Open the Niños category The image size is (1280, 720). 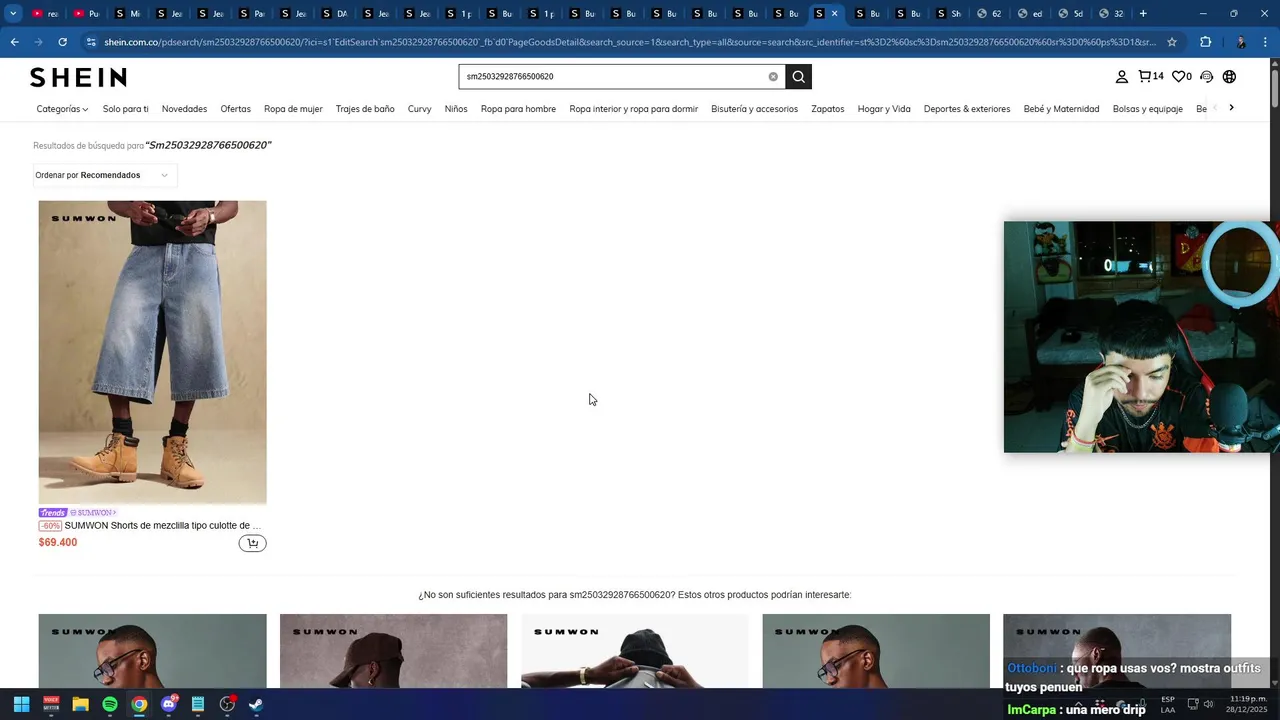point(456,109)
